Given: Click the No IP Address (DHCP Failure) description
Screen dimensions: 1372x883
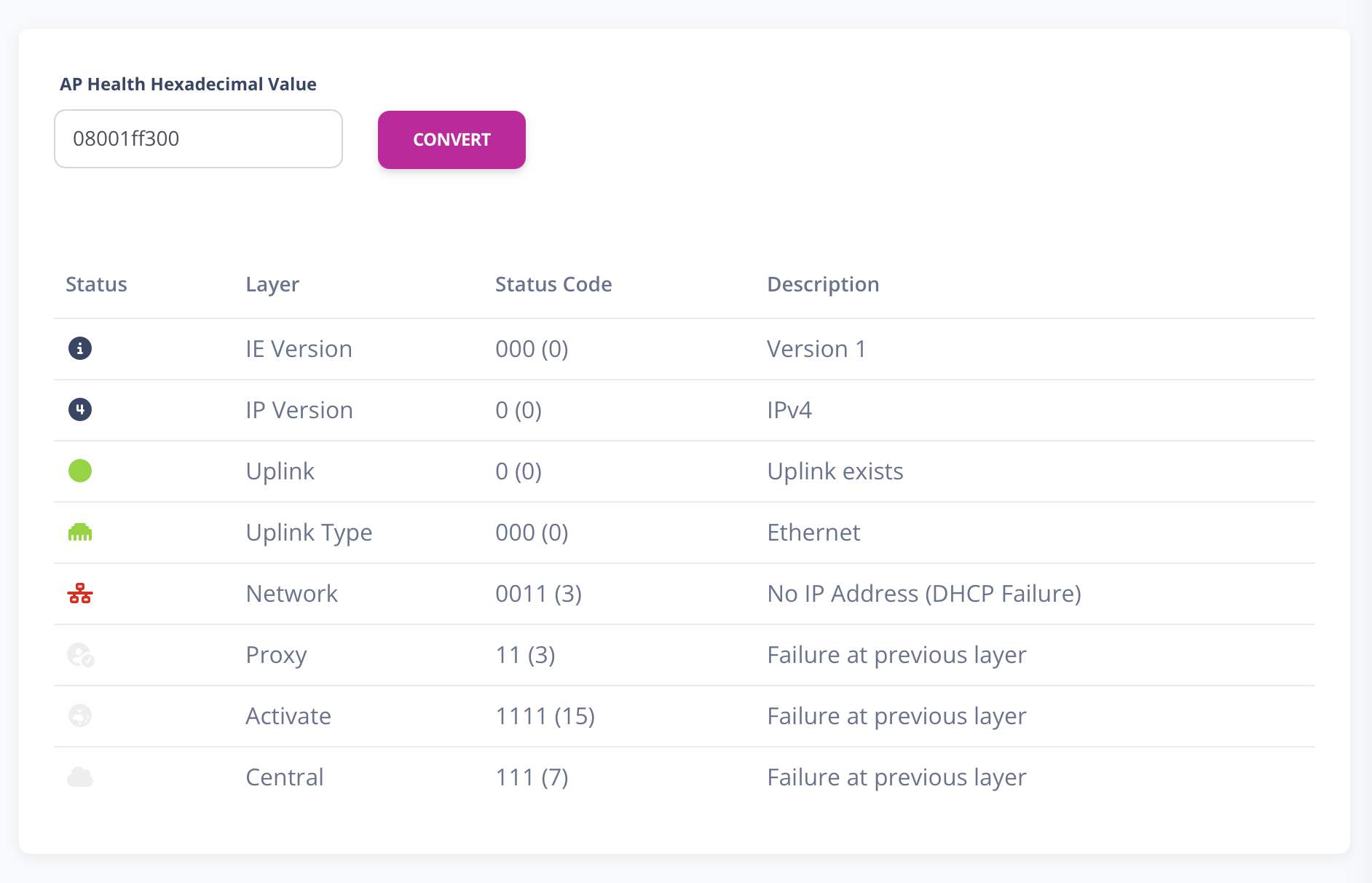Looking at the screenshot, I should click(924, 594).
